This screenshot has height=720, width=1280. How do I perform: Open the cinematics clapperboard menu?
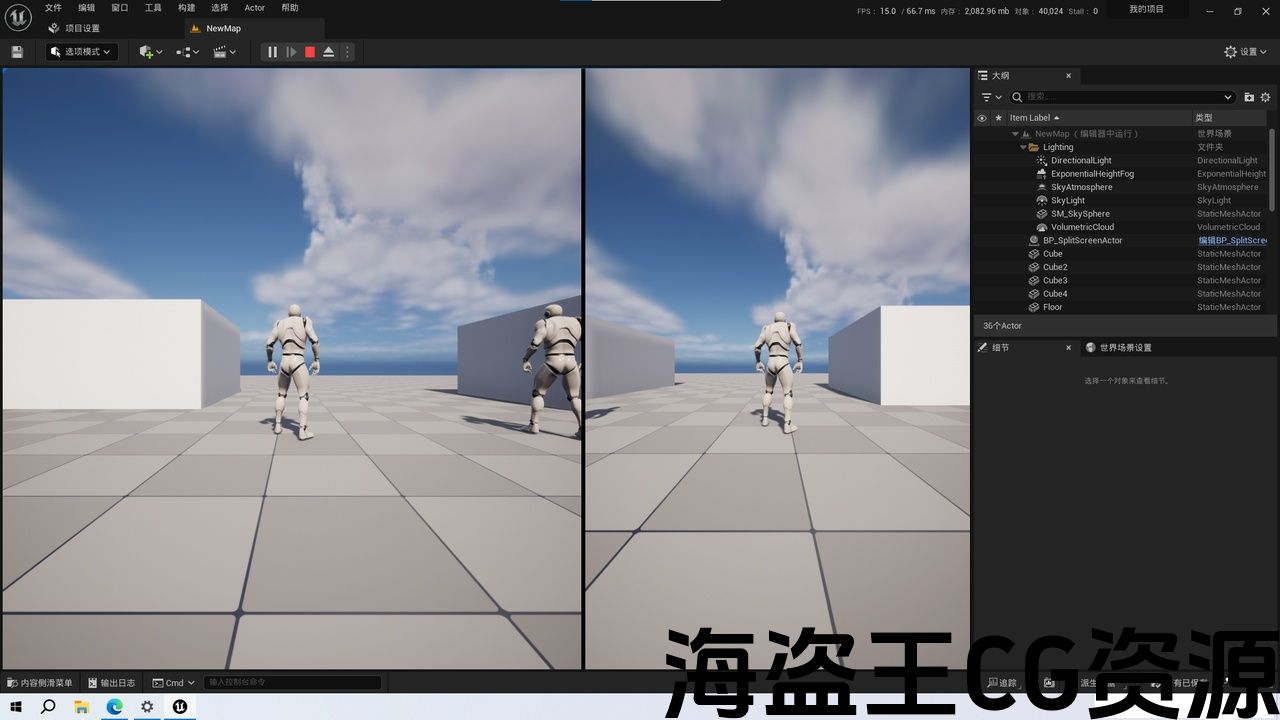coord(224,52)
